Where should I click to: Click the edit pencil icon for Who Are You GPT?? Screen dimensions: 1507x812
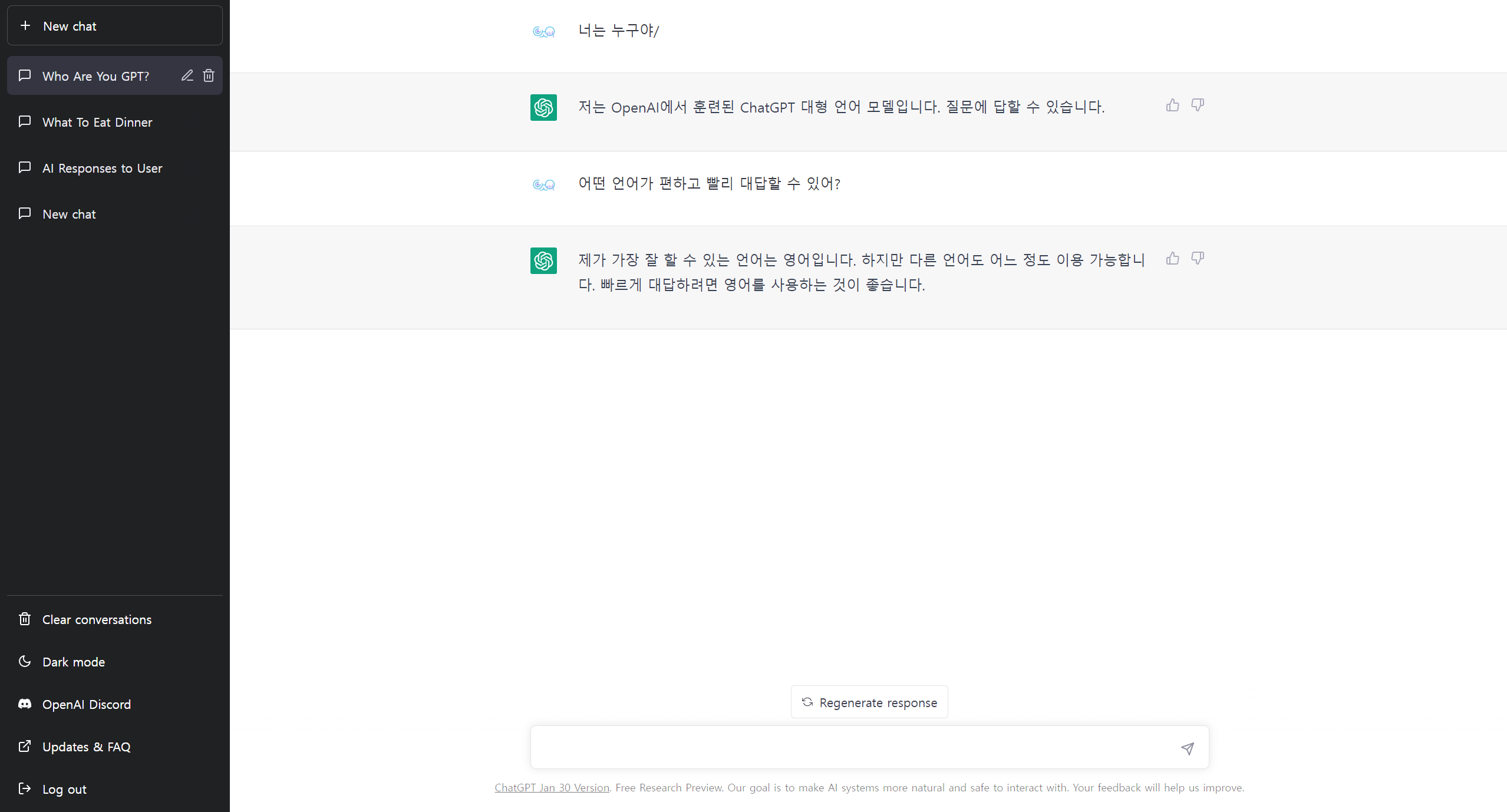[187, 75]
